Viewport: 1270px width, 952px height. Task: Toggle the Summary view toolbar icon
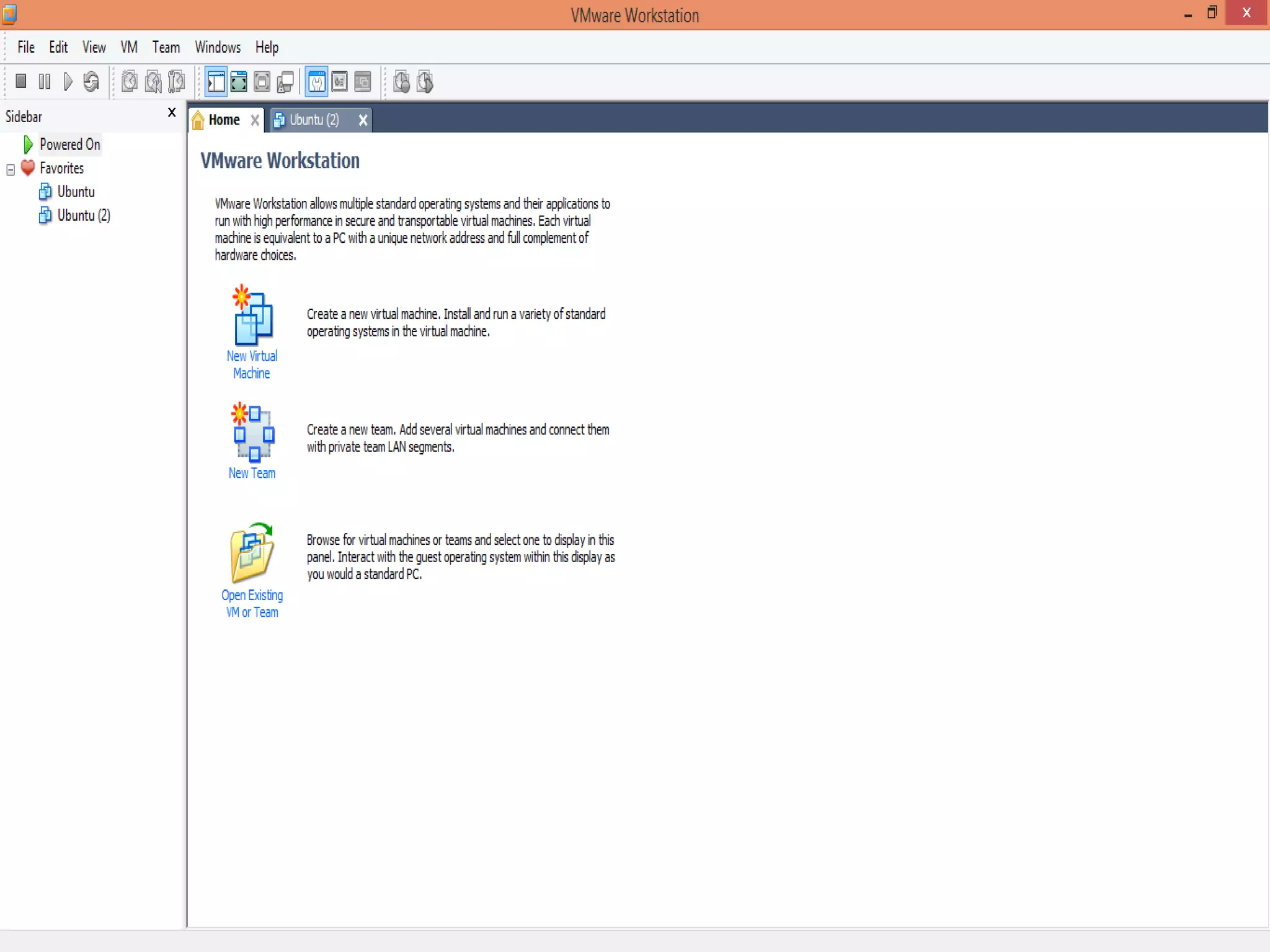316,81
